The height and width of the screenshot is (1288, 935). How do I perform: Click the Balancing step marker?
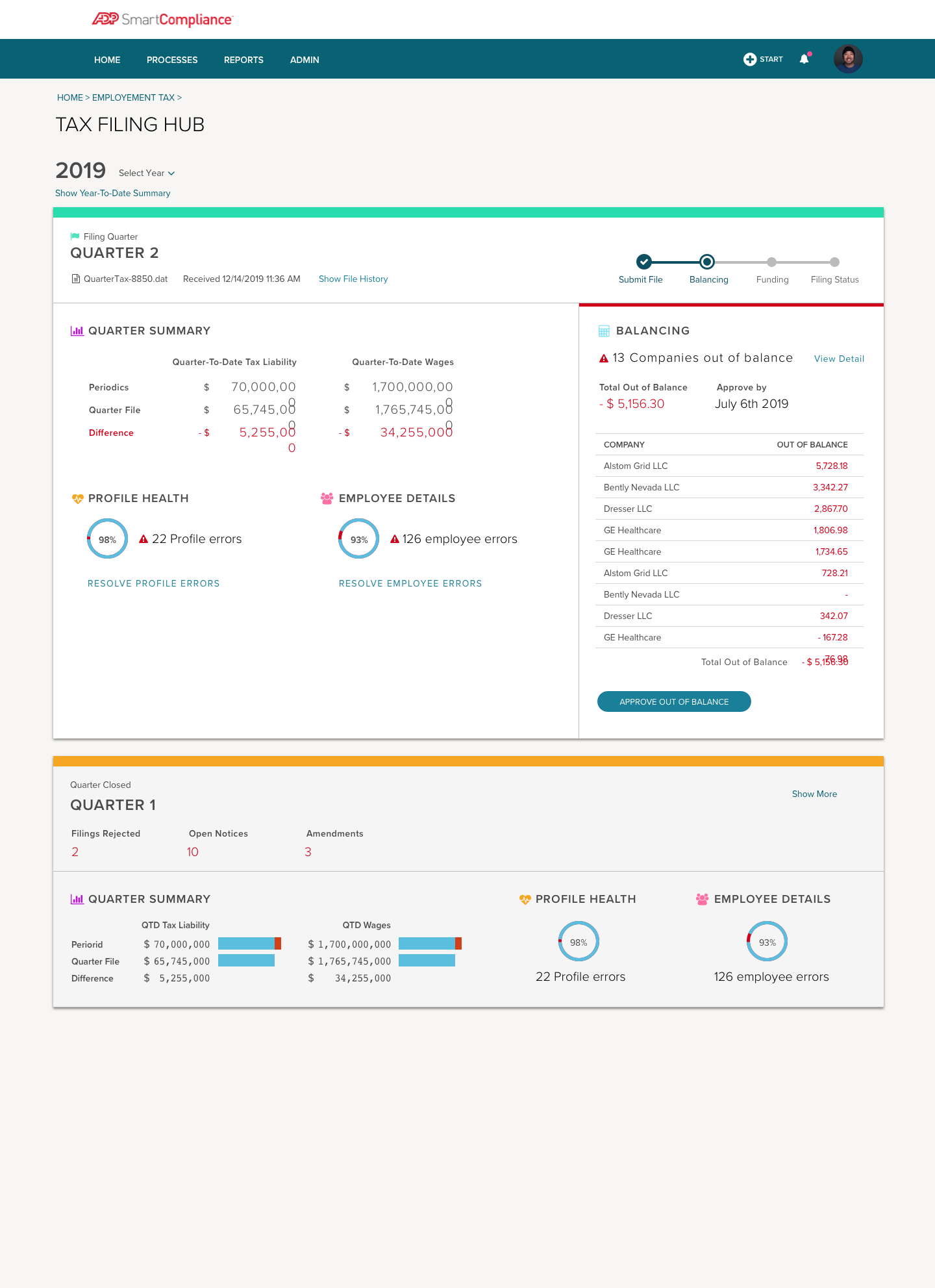coord(707,262)
